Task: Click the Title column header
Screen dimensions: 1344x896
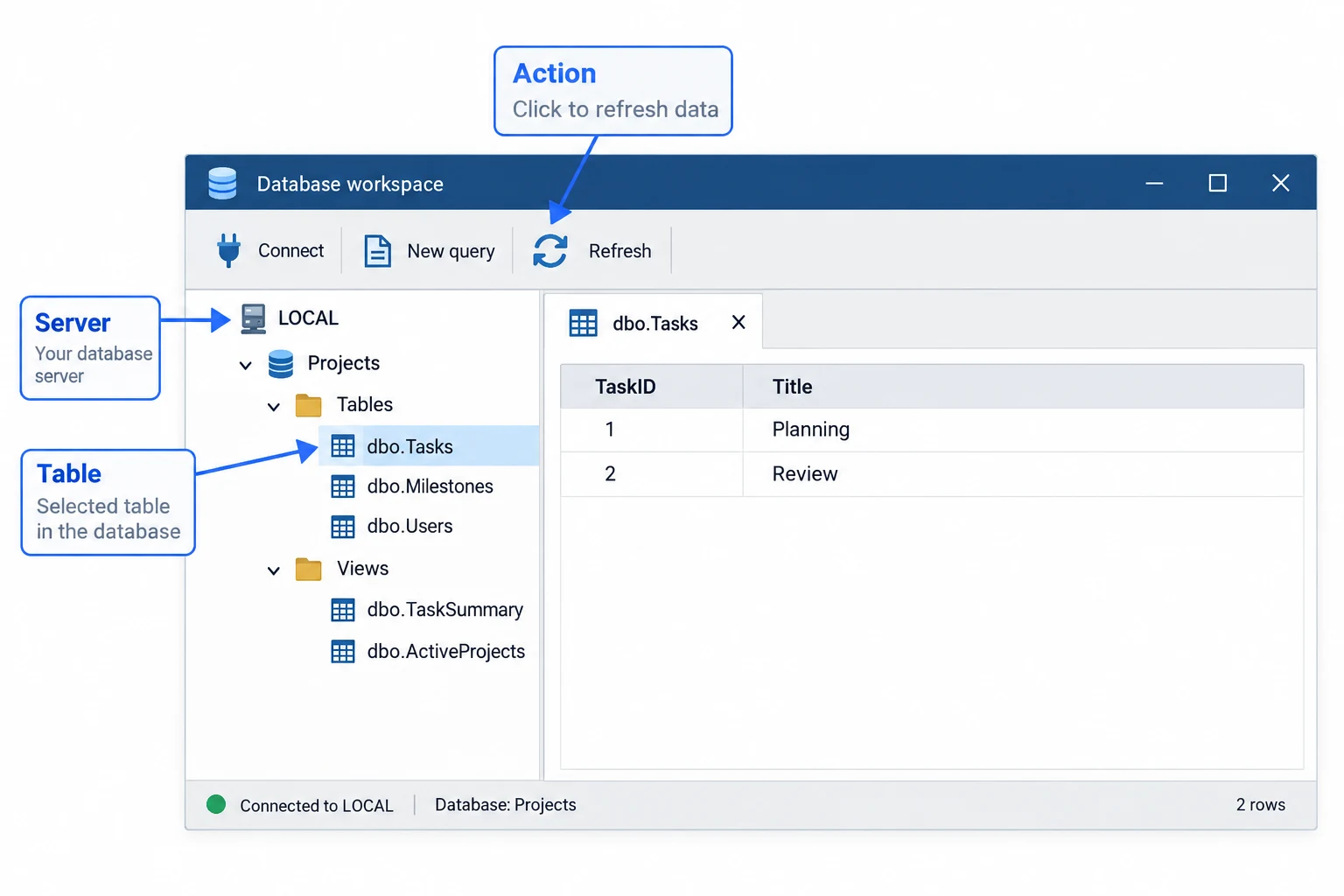Action: [x=1024, y=387]
